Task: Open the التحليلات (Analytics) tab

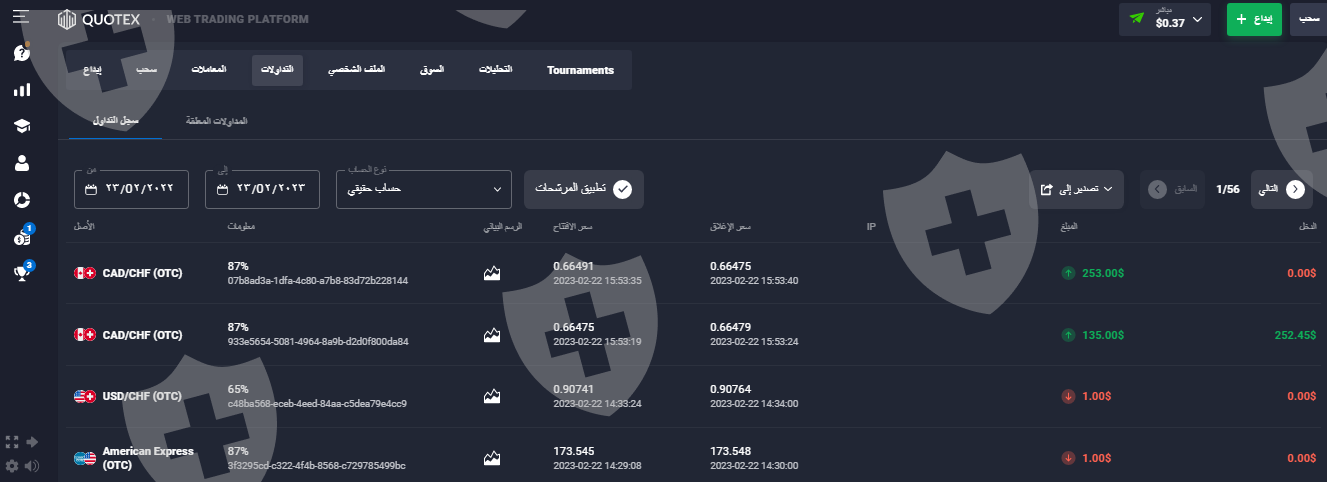Action: [496, 69]
